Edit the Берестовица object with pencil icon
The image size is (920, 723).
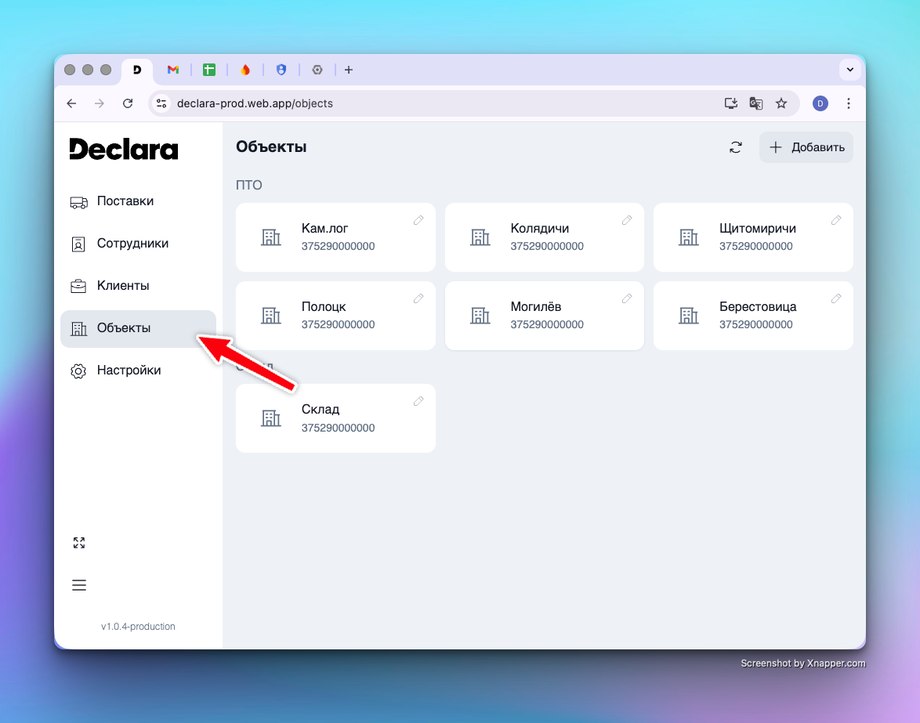click(x=836, y=299)
